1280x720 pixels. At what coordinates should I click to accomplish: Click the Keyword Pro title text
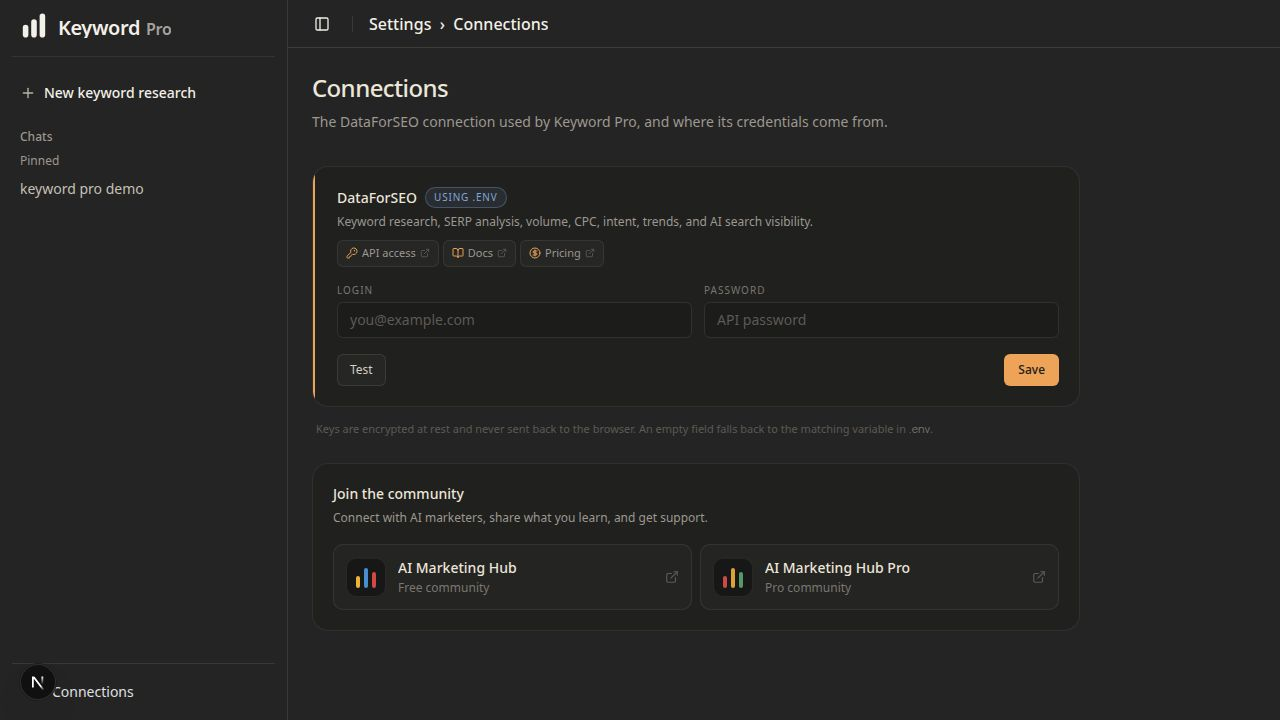(115, 28)
